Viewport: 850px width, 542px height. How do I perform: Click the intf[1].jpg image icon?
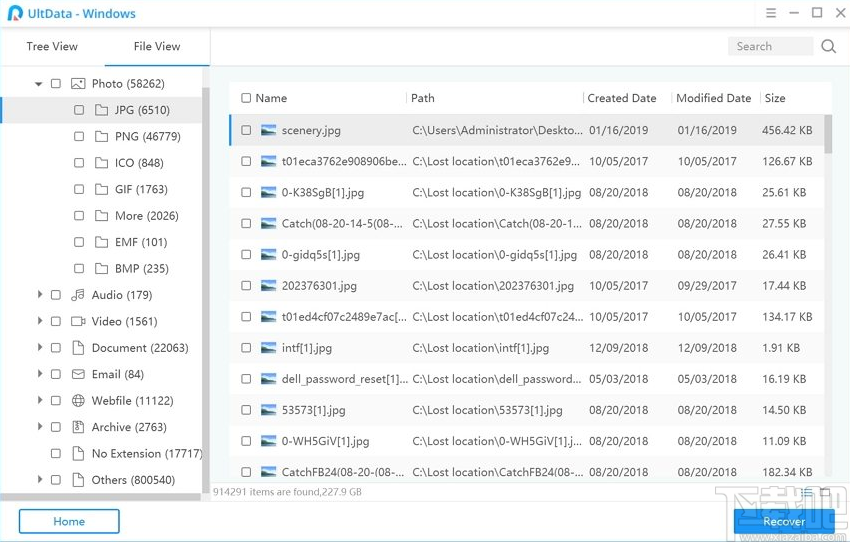268,348
